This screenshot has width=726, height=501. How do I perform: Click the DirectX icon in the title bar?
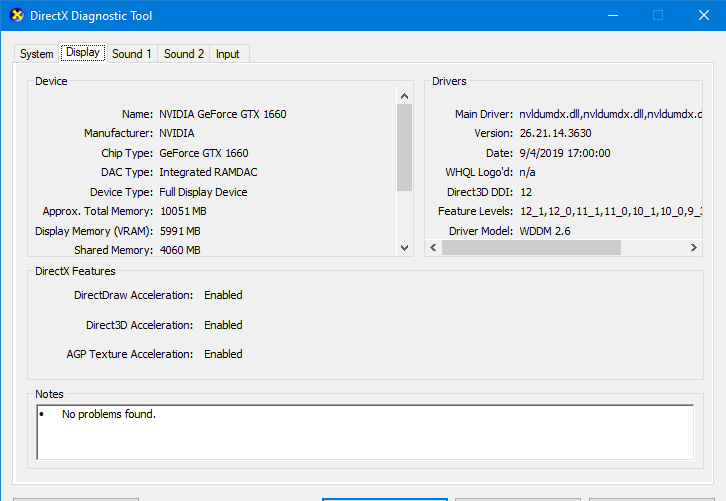pyautogui.click(x=16, y=16)
